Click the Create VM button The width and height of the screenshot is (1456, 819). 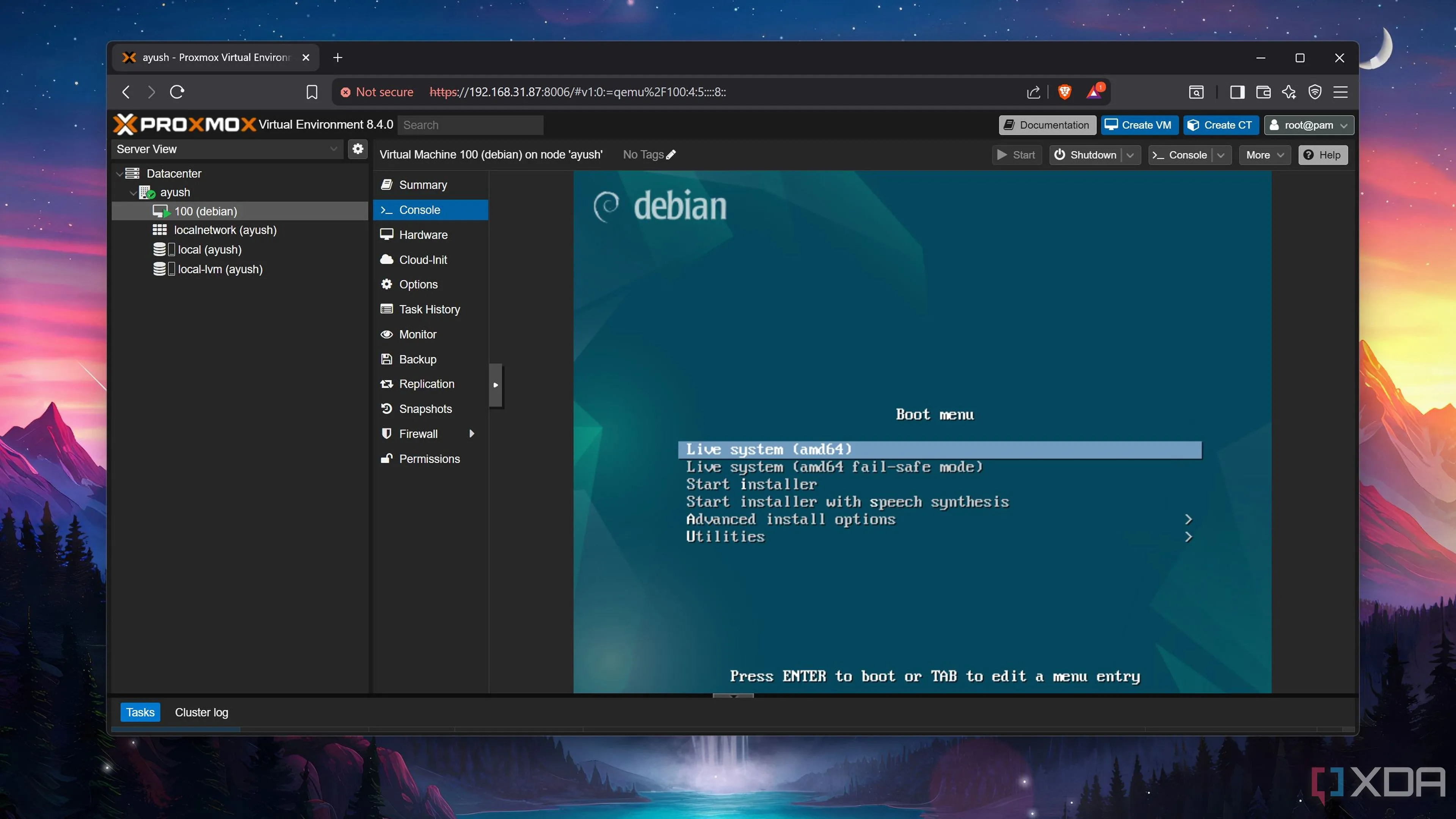point(1139,125)
